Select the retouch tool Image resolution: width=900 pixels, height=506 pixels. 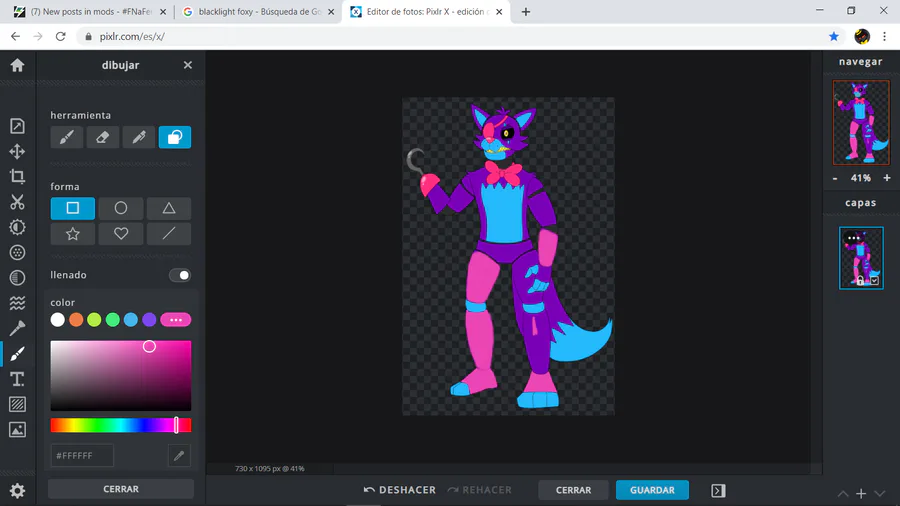pyautogui.click(x=17, y=328)
